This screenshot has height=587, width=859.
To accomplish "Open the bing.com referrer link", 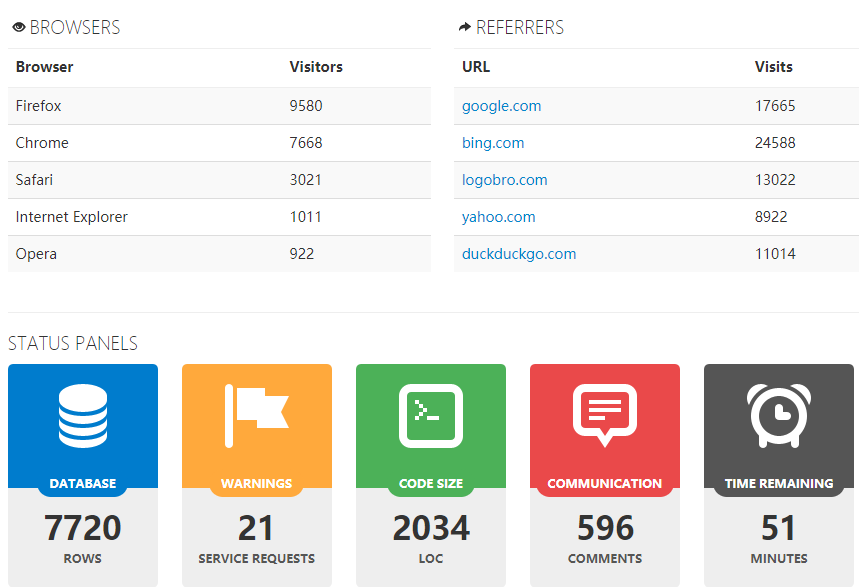I will (493, 143).
